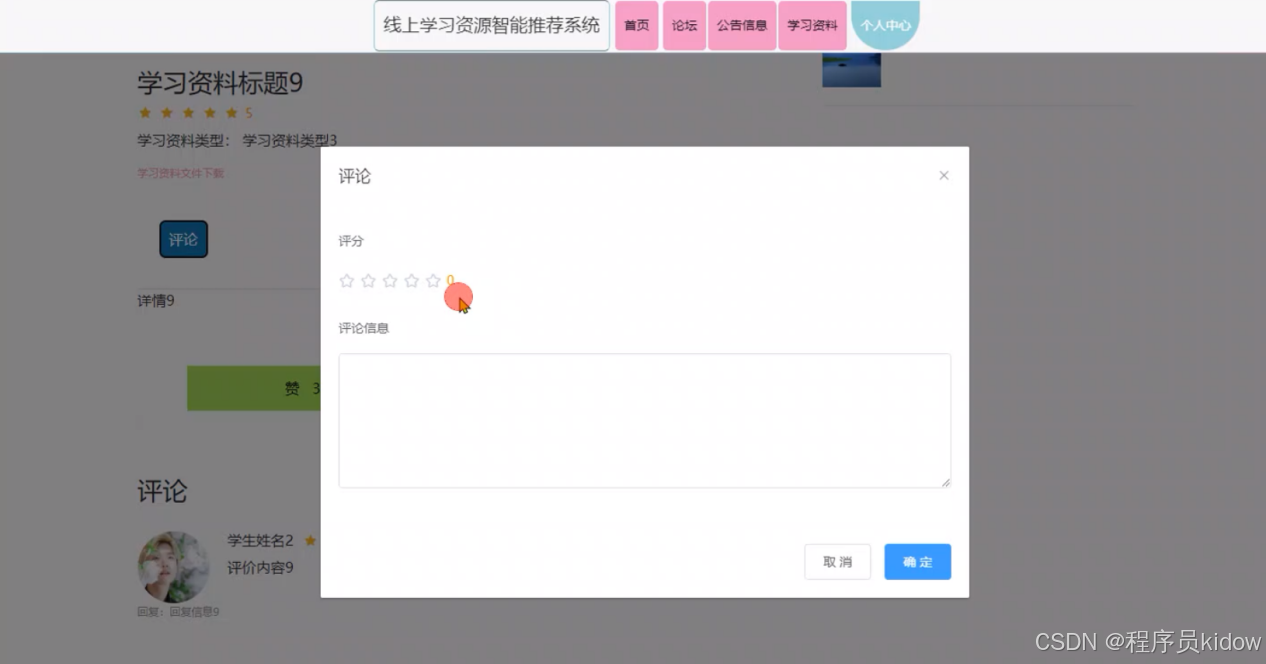Click the fifth star for full rating
This screenshot has height=664, width=1266.
tap(433, 281)
